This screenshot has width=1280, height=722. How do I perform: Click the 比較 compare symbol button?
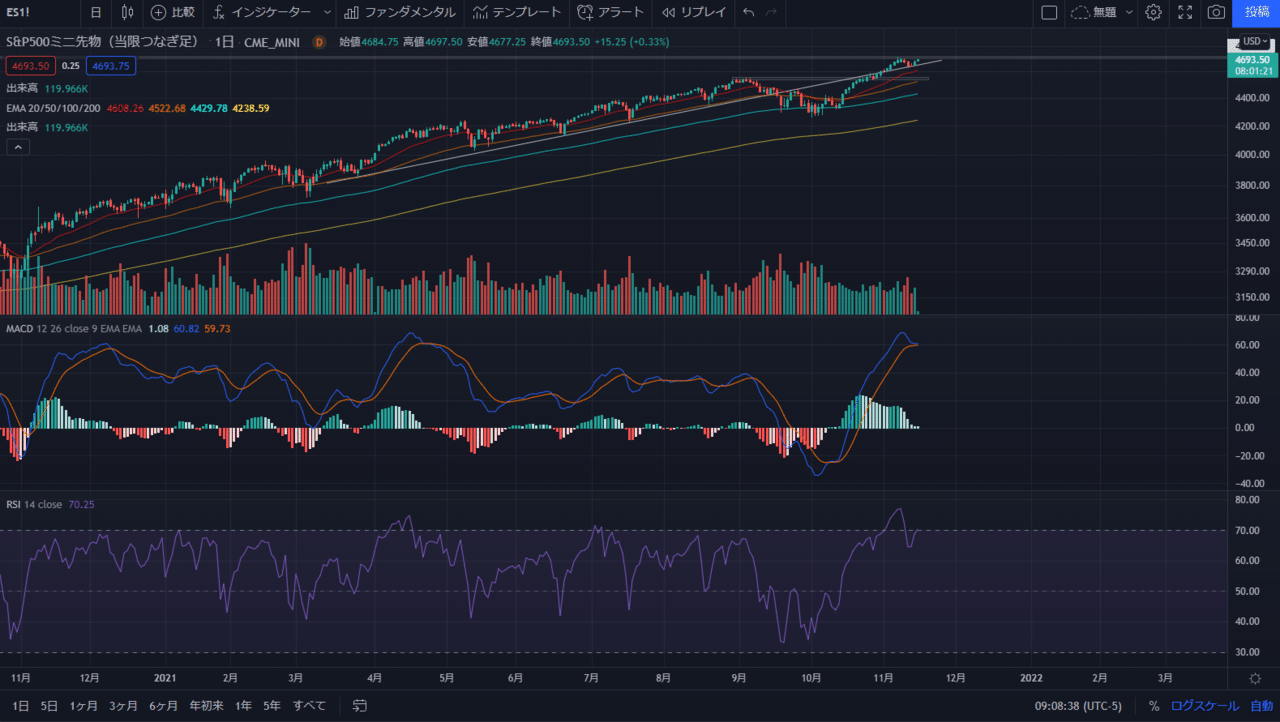(x=173, y=12)
